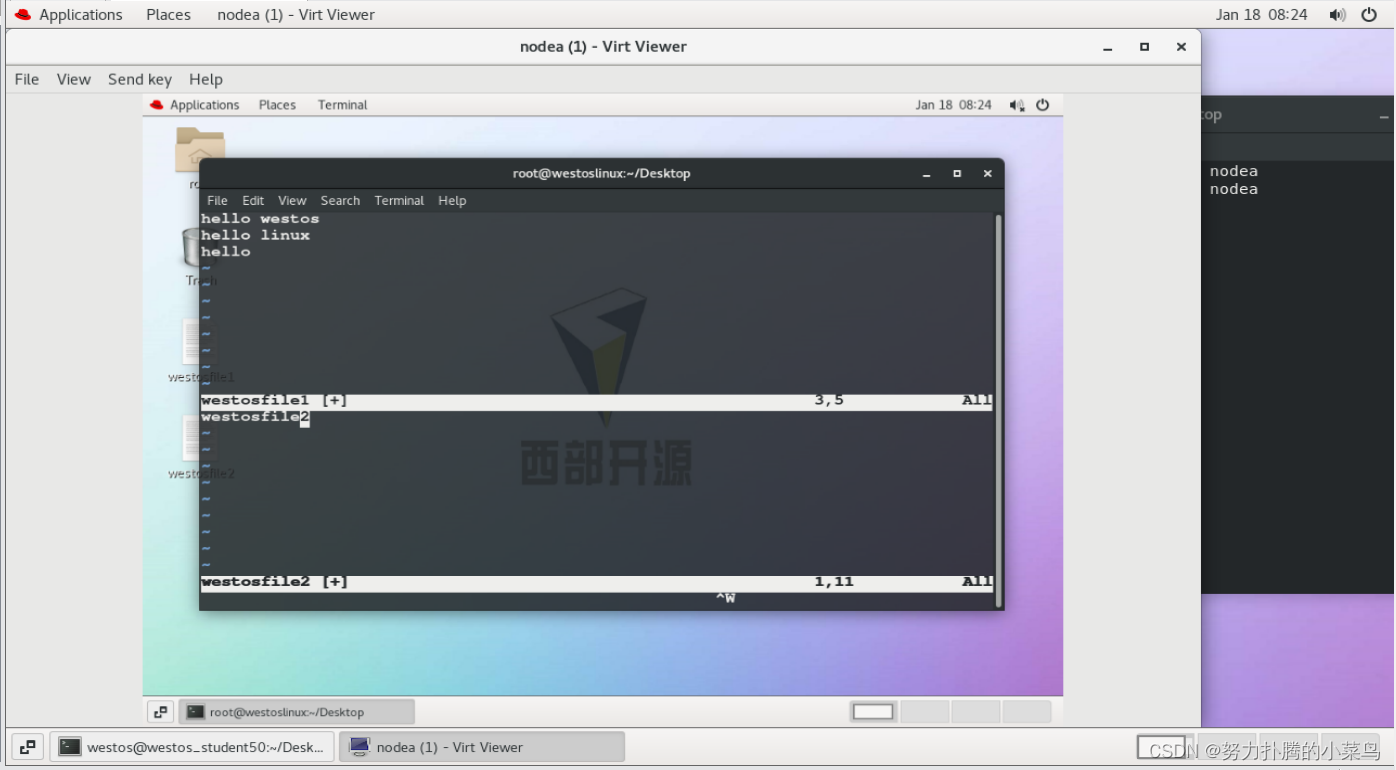Viewport: 1396px width, 770px height.
Task: Click terminal vertical scrollbar
Action: [x=998, y=410]
